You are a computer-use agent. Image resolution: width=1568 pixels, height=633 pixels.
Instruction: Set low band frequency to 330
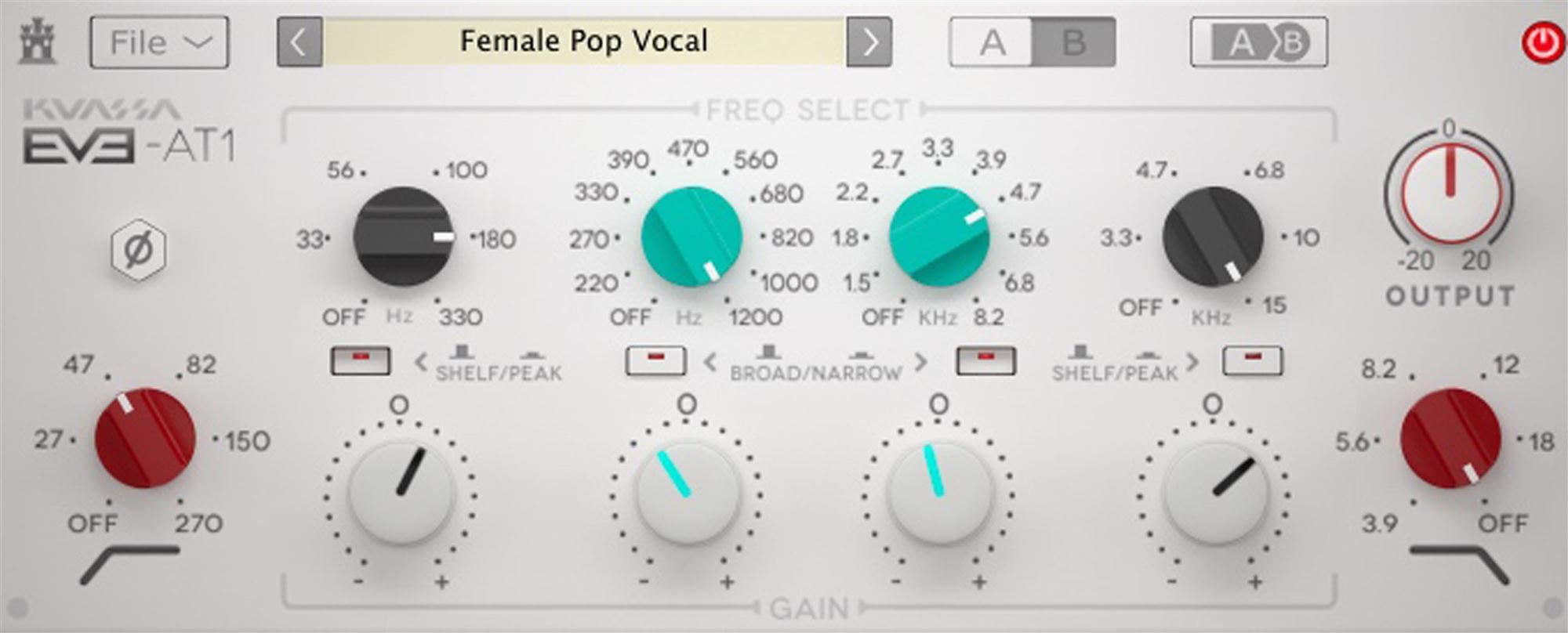pos(460,316)
